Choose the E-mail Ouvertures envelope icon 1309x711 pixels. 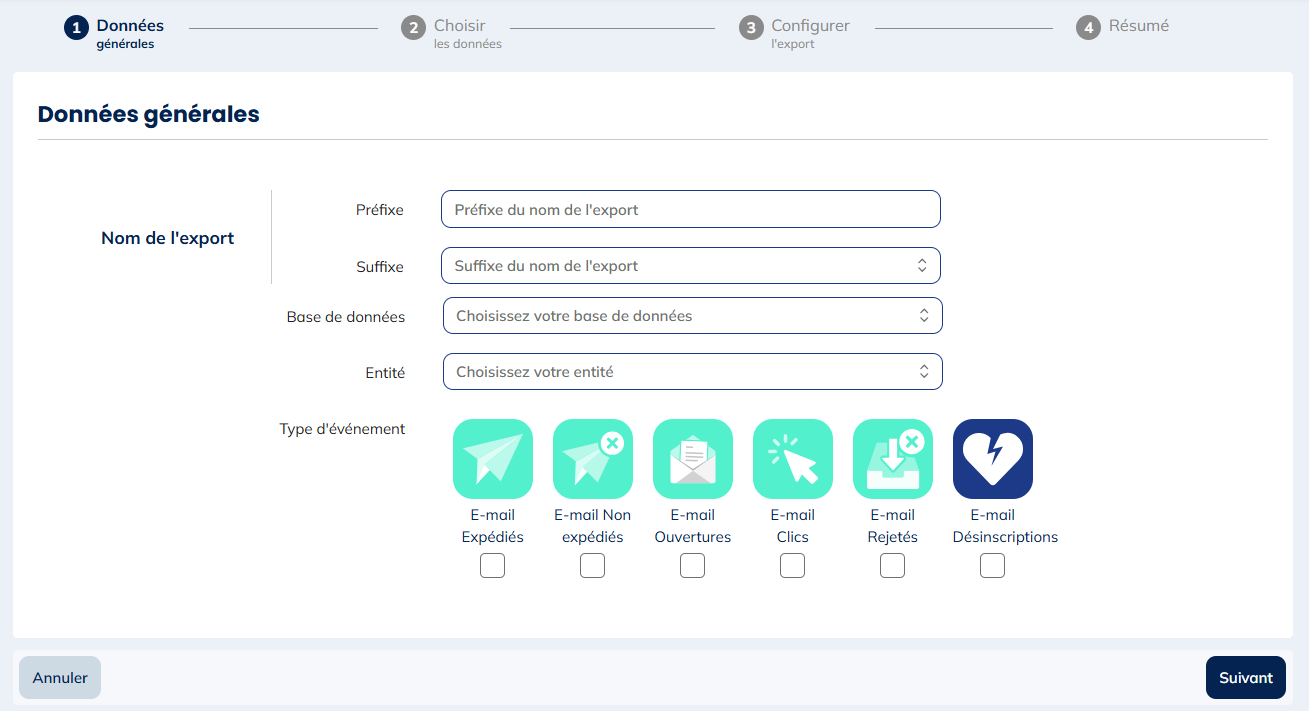tap(692, 459)
